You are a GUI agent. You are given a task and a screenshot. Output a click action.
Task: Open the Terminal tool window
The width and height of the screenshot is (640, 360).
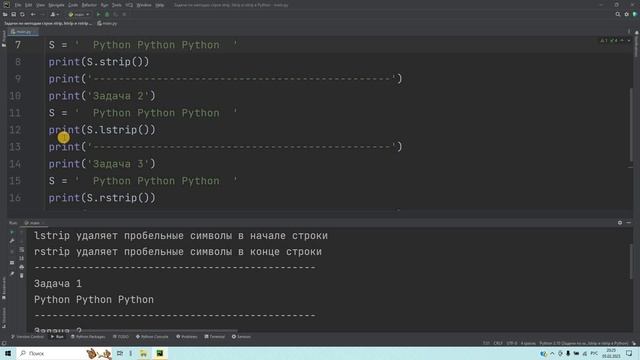[215, 337]
